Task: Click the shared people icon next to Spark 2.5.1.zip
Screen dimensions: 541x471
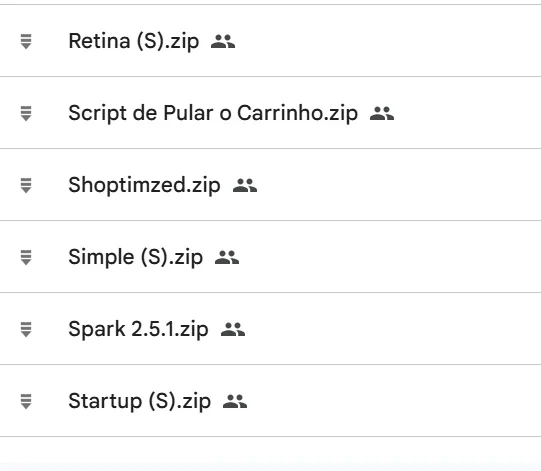Action: point(233,329)
